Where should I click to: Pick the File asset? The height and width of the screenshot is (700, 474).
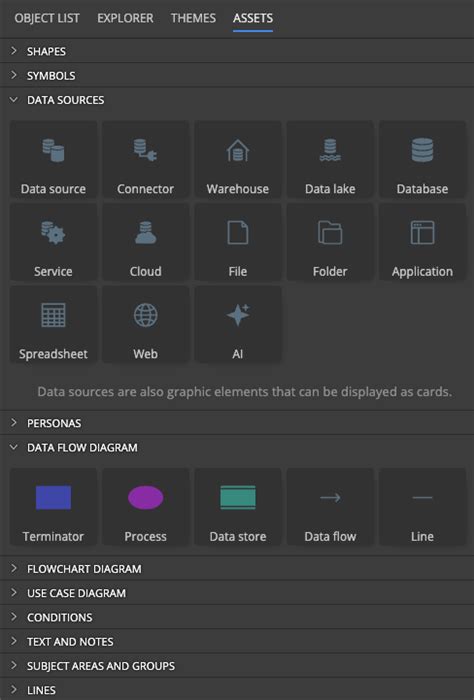tap(238, 242)
